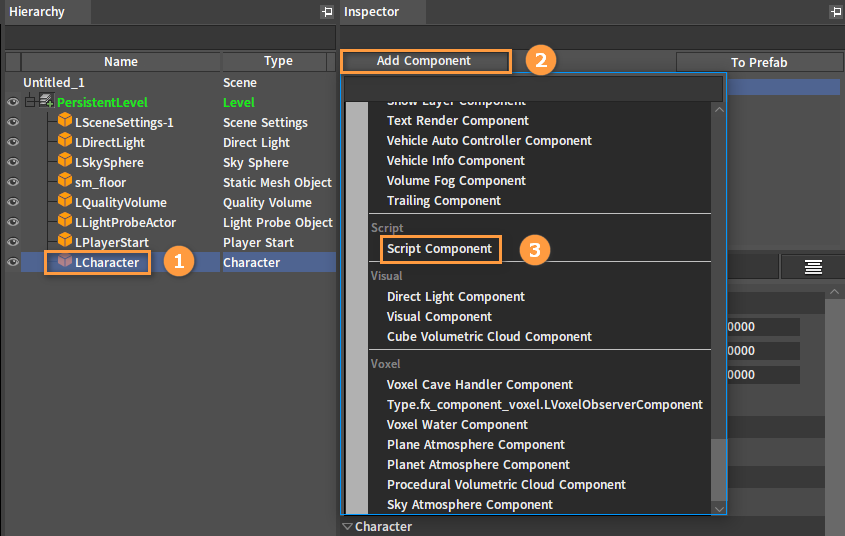Click the sm_floor mesh cube icon
This screenshot has width=845, height=536.
pos(65,182)
